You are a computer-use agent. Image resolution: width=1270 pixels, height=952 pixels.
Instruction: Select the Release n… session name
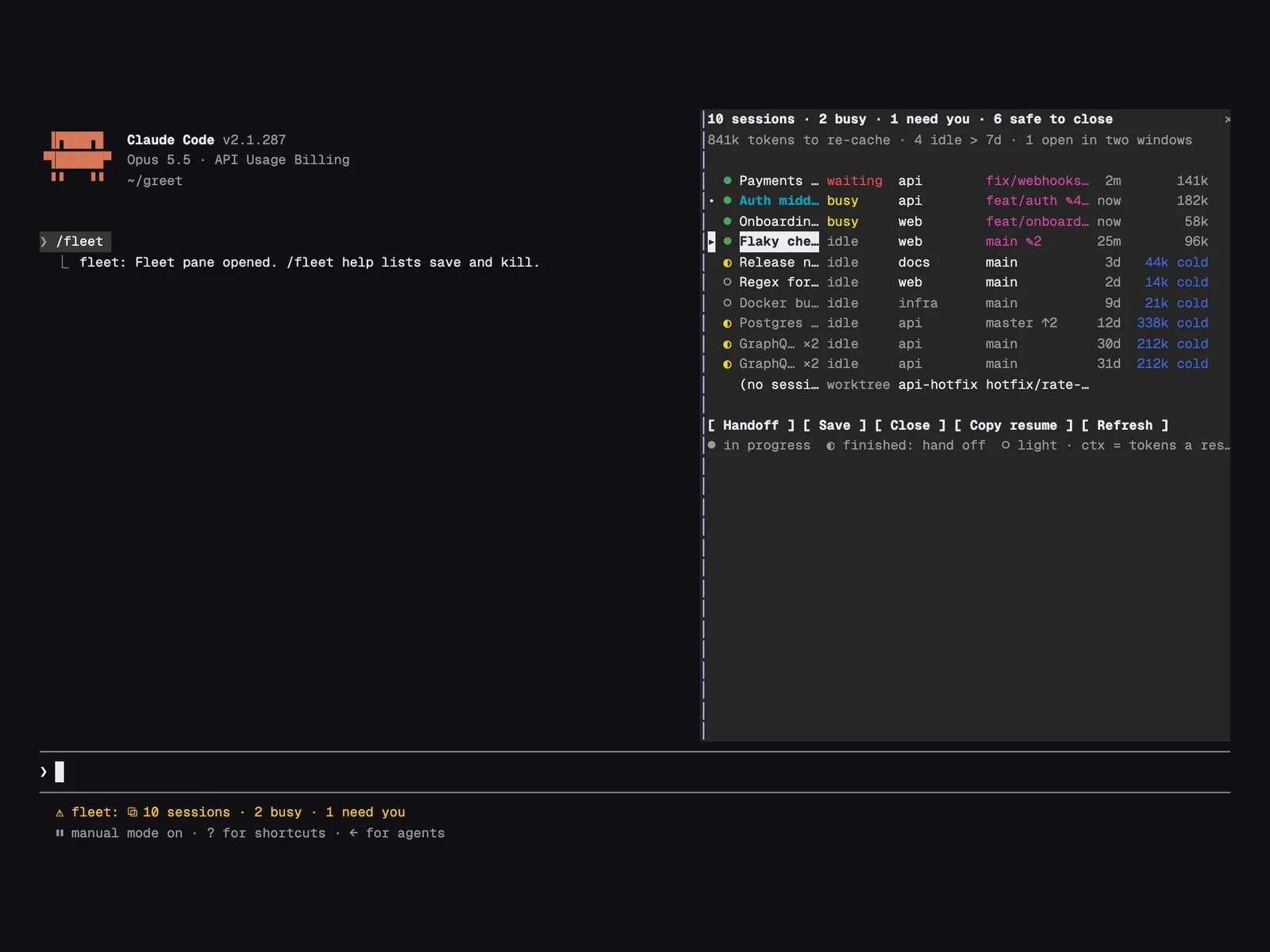tap(779, 263)
